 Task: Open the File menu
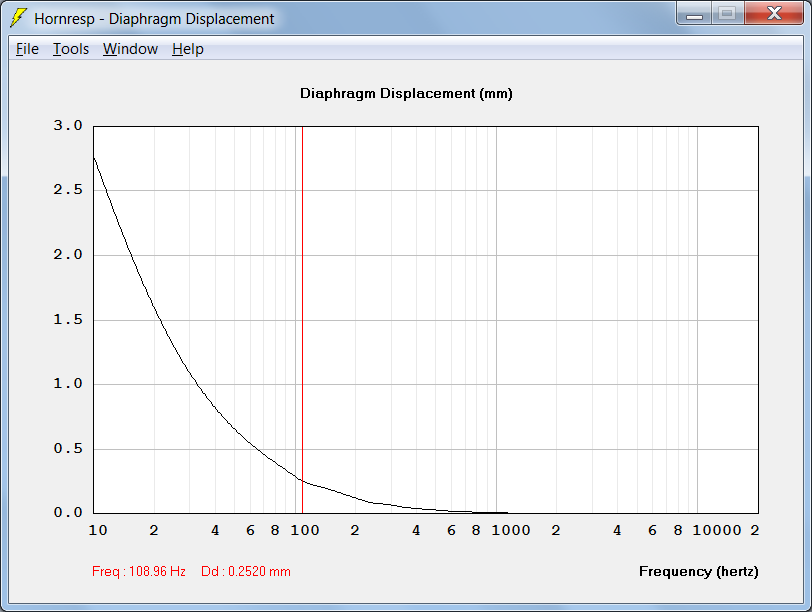tap(27, 49)
